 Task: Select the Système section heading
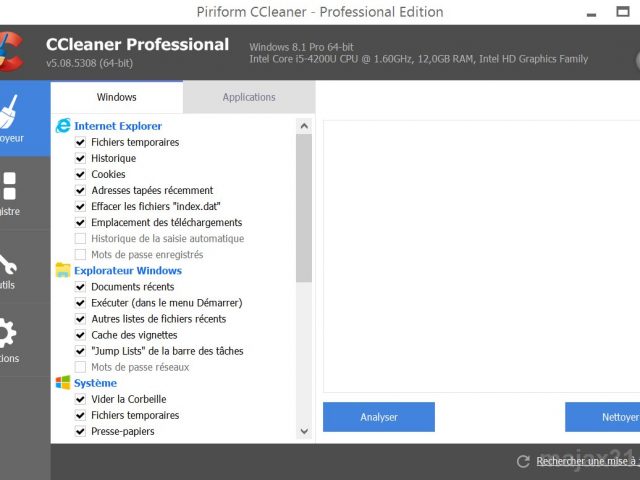96,383
